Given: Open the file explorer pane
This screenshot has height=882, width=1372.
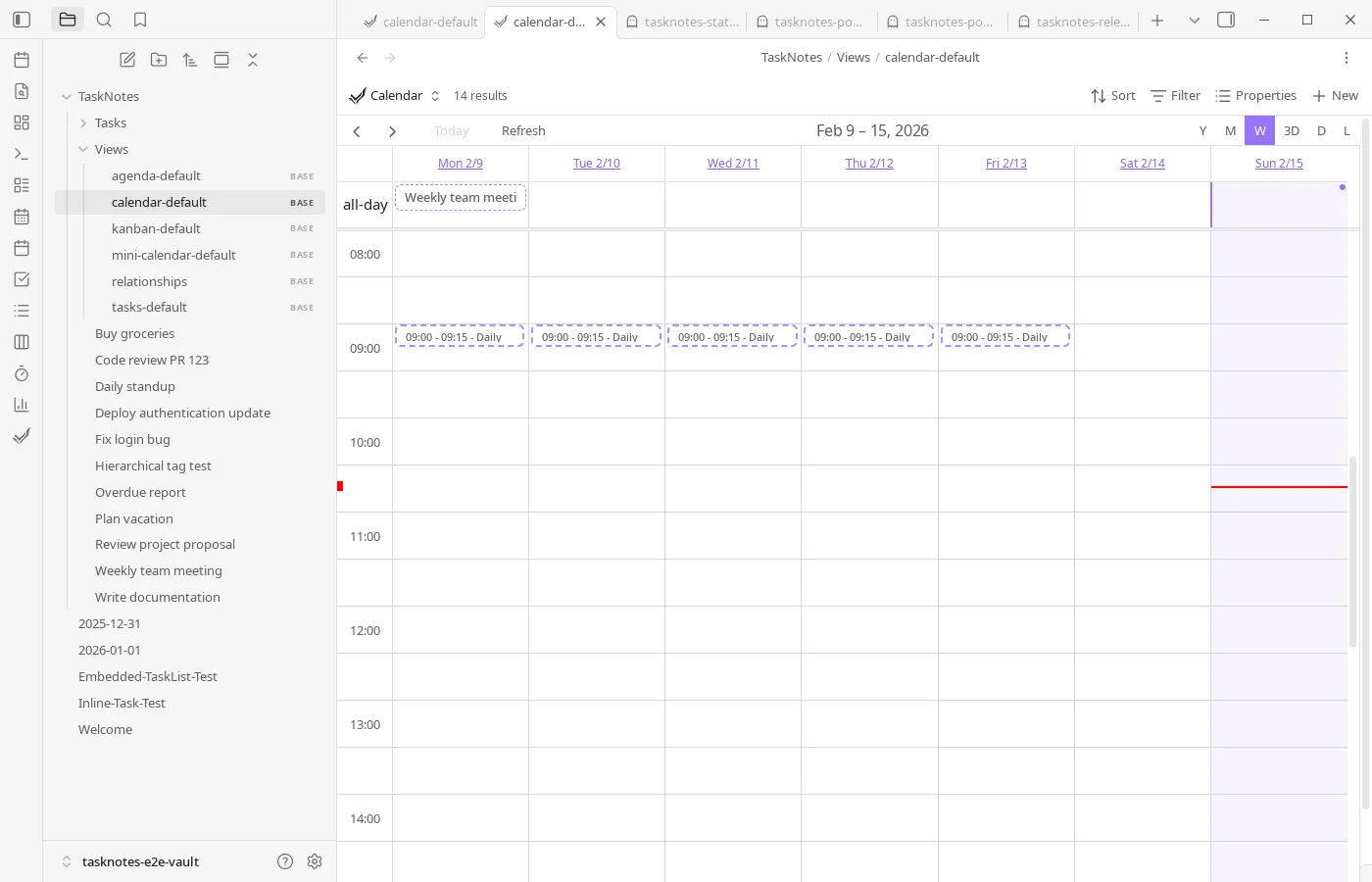Looking at the screenshot, I should tap(68, 20).
